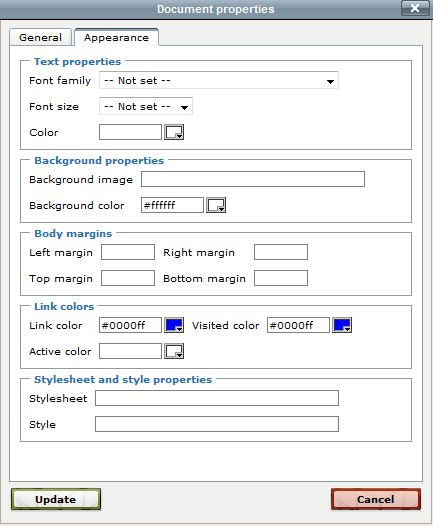Focus the text Color value field

coord(130,132)
